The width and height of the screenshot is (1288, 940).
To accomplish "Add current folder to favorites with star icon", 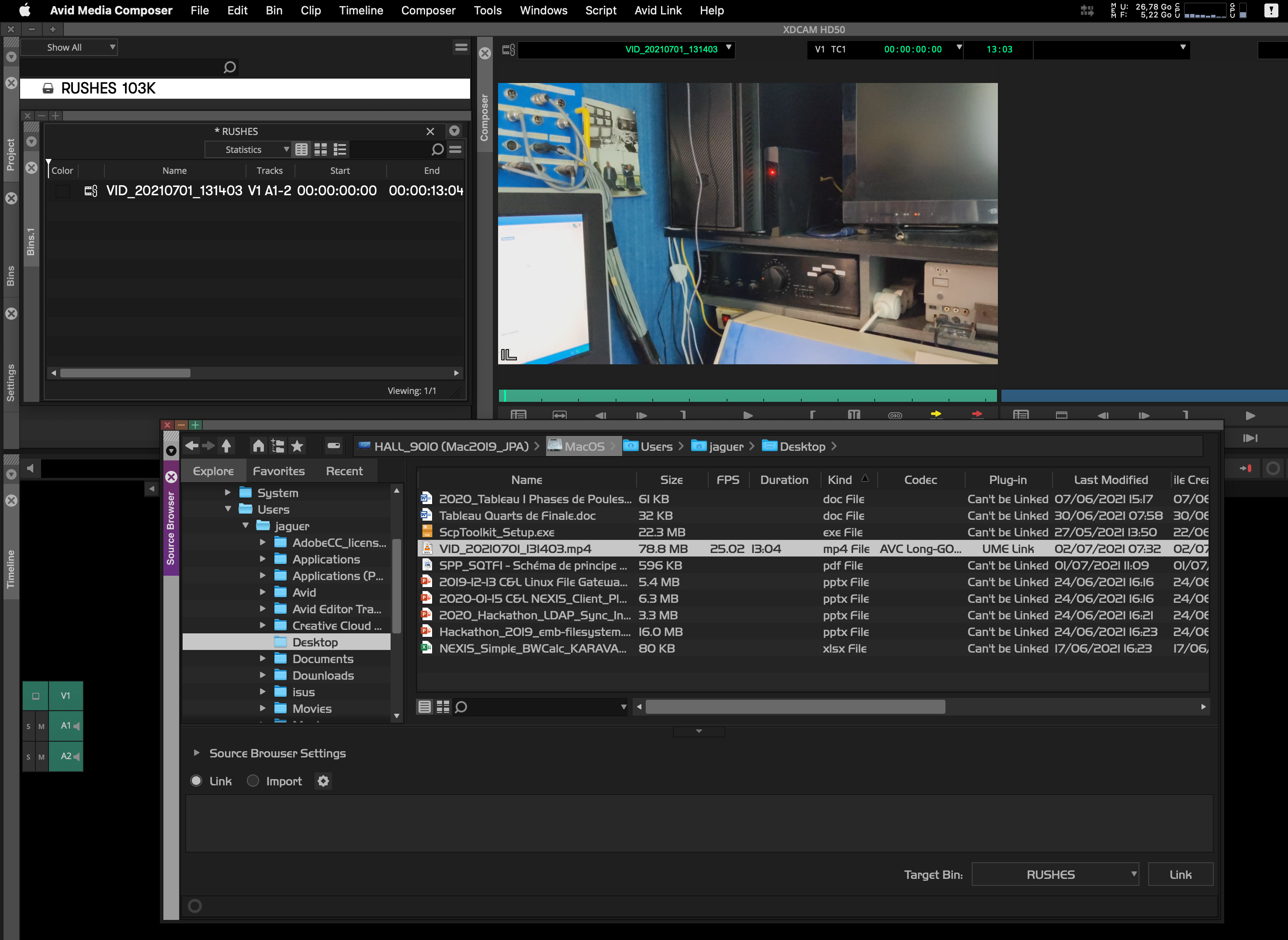I will tap(297, 446).
